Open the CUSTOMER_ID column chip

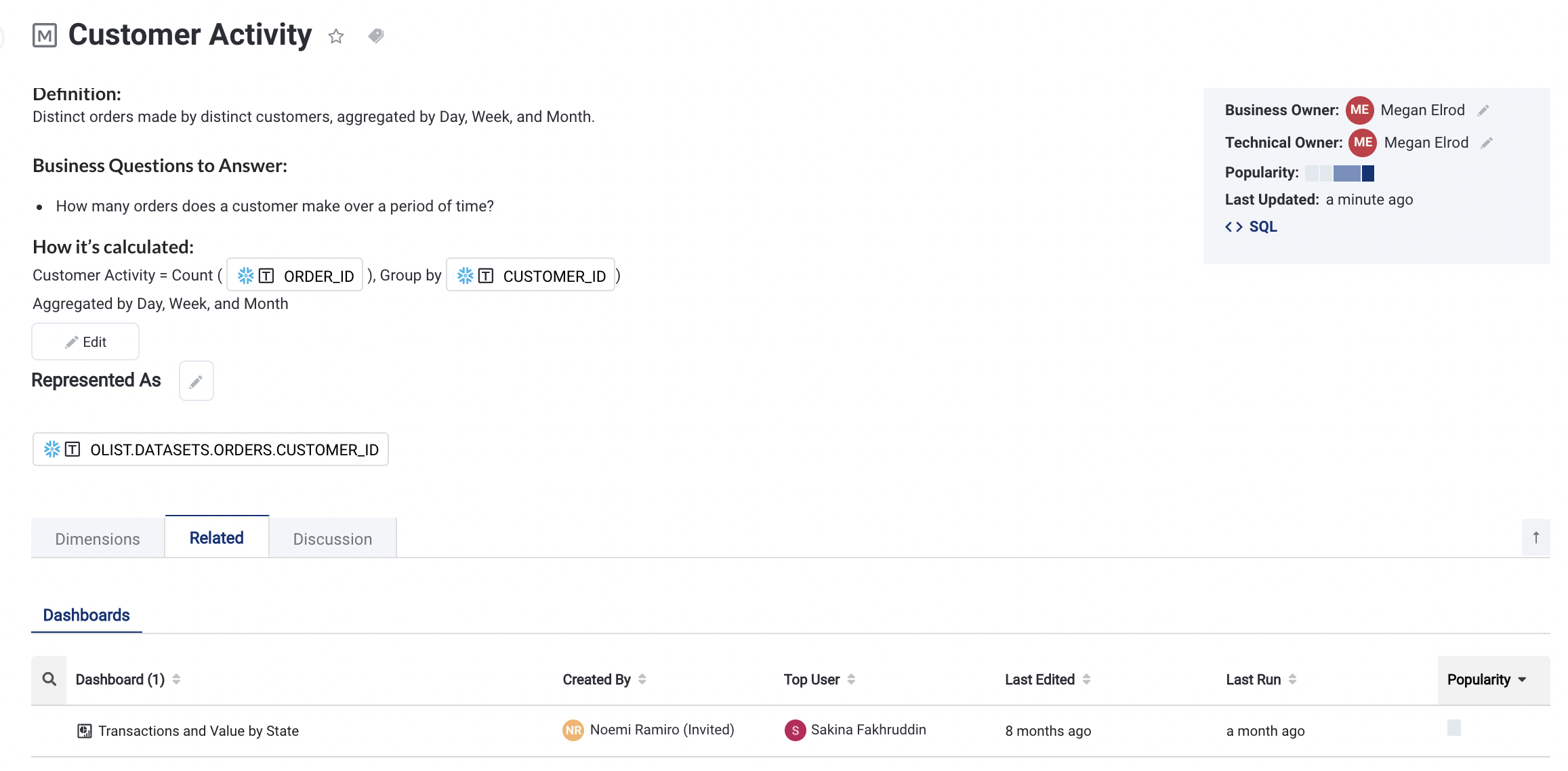[531, 276]
